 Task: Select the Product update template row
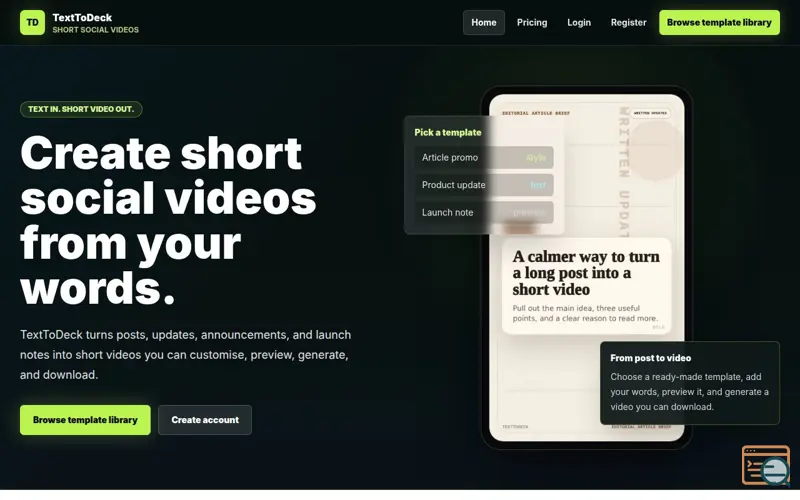coord(484,185)
